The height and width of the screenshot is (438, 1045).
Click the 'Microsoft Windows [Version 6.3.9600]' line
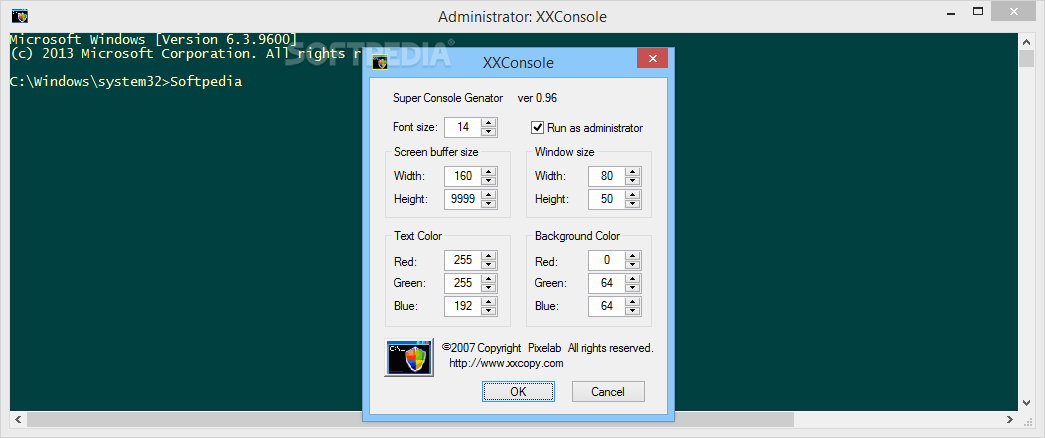click(x=153, y=40)
